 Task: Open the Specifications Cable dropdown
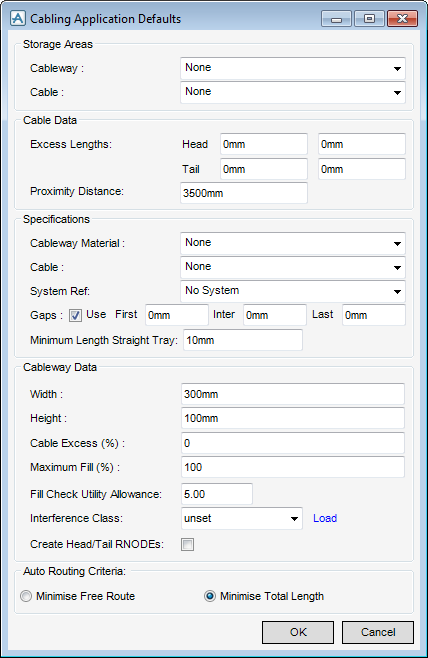point(293,267)
